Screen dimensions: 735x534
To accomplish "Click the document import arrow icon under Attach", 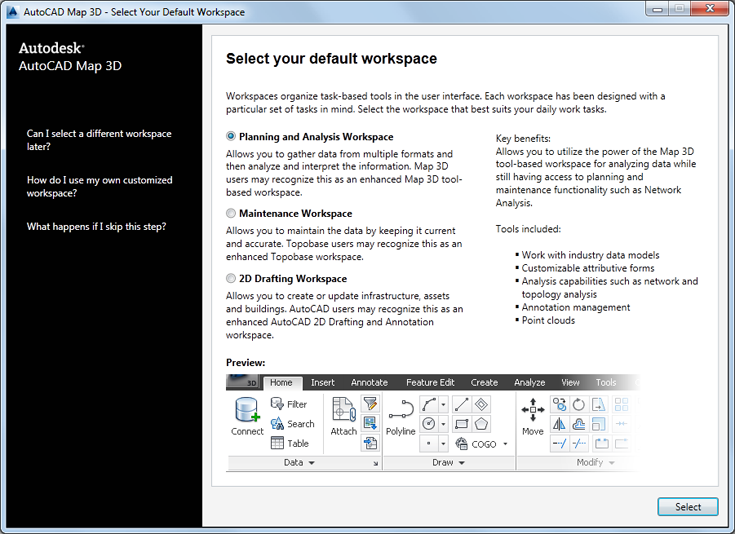I will coord(370,443).
